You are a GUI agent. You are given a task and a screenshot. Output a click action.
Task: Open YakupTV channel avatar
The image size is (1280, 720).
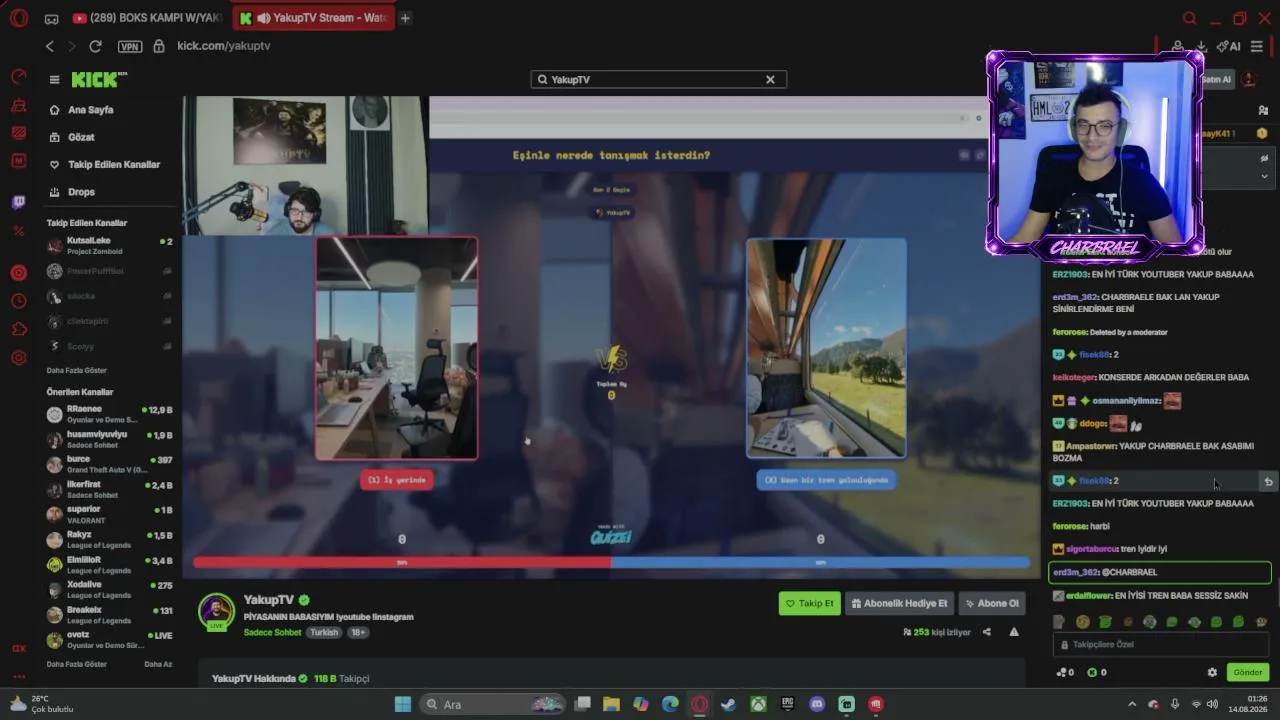point(216,611)
